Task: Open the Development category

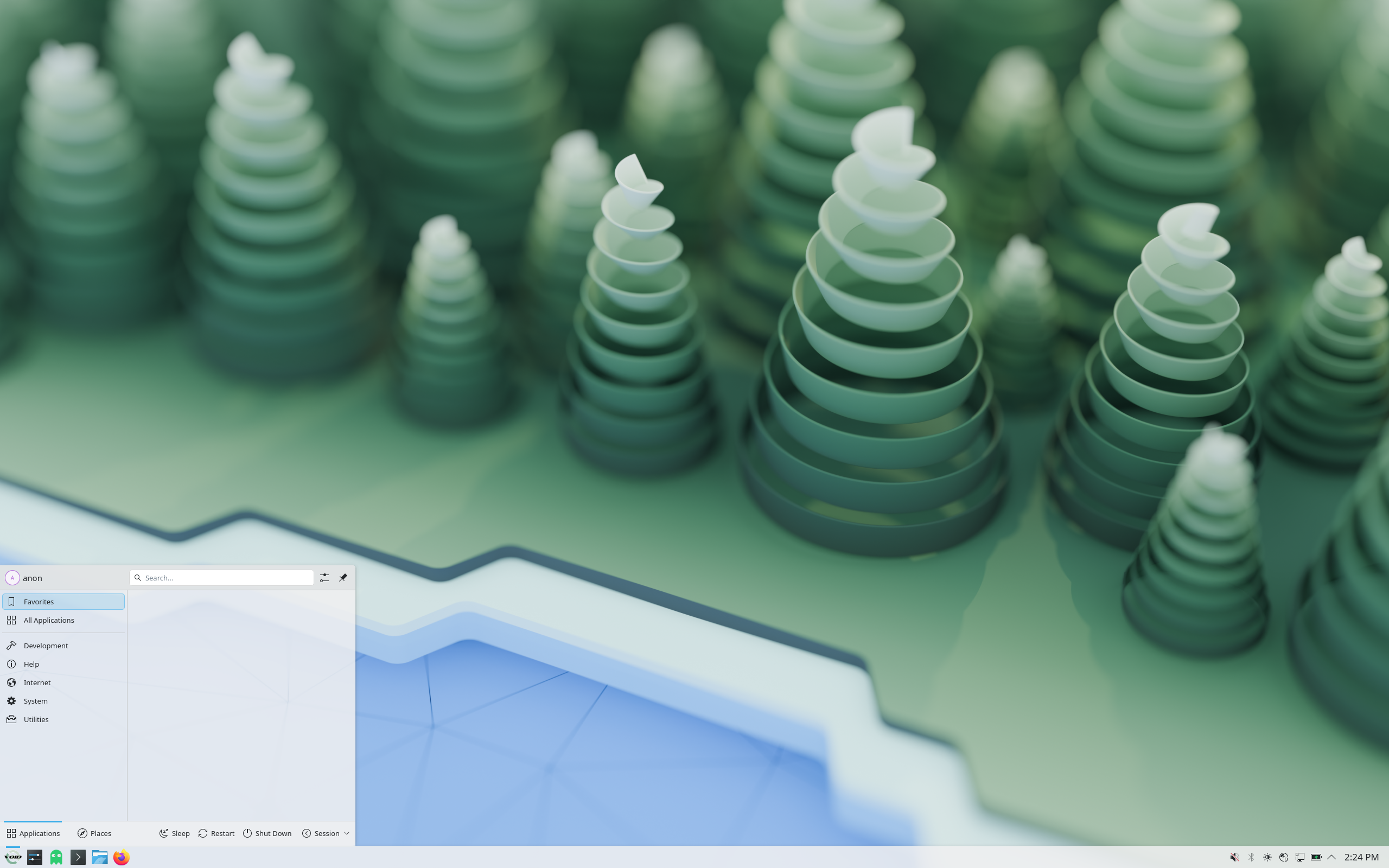Action: pos(63,645)
